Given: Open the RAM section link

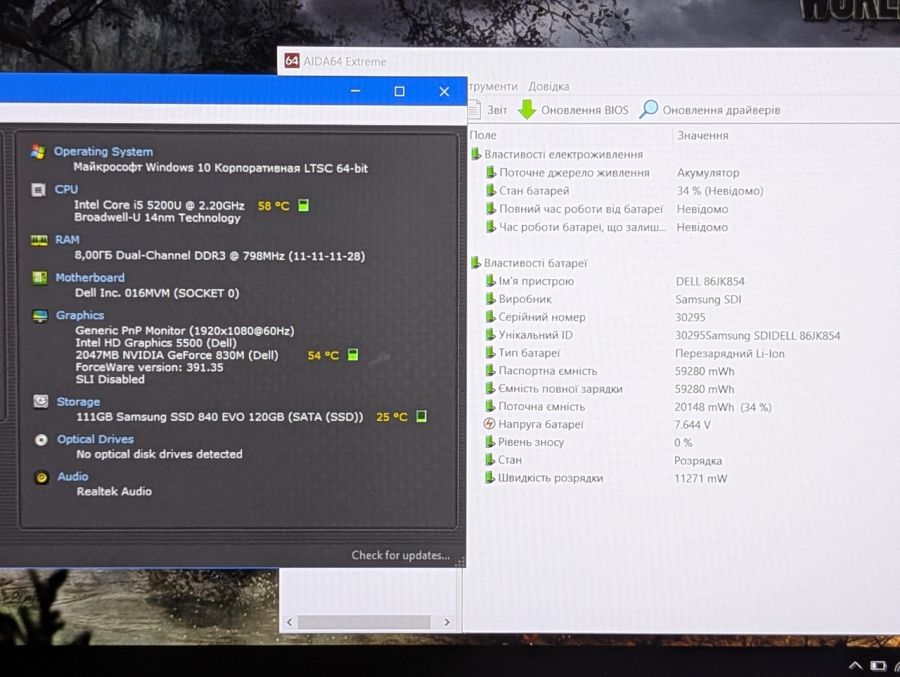Looking at the screenshot, I should (x=67, y=239).
